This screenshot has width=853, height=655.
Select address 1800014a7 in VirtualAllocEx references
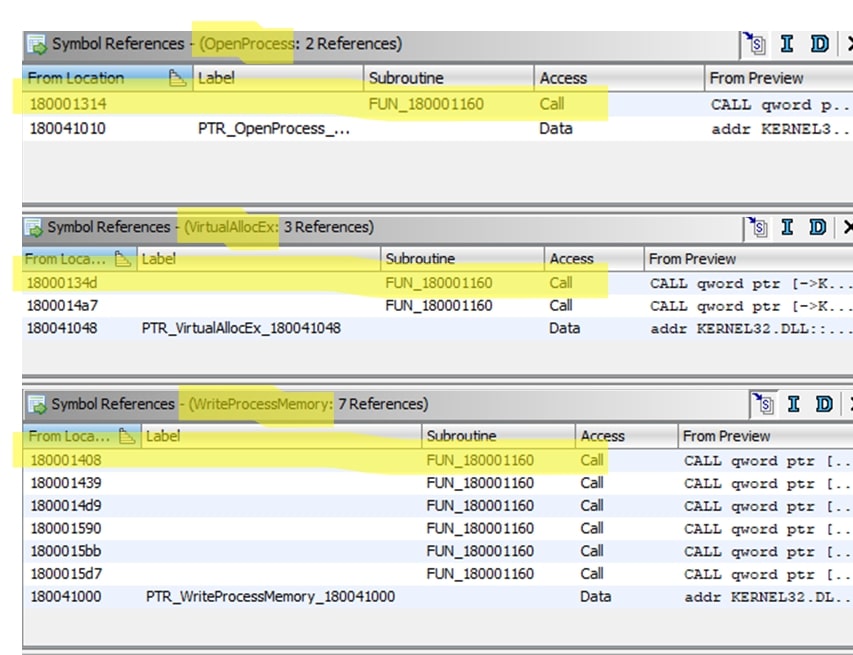click(62, 306)
